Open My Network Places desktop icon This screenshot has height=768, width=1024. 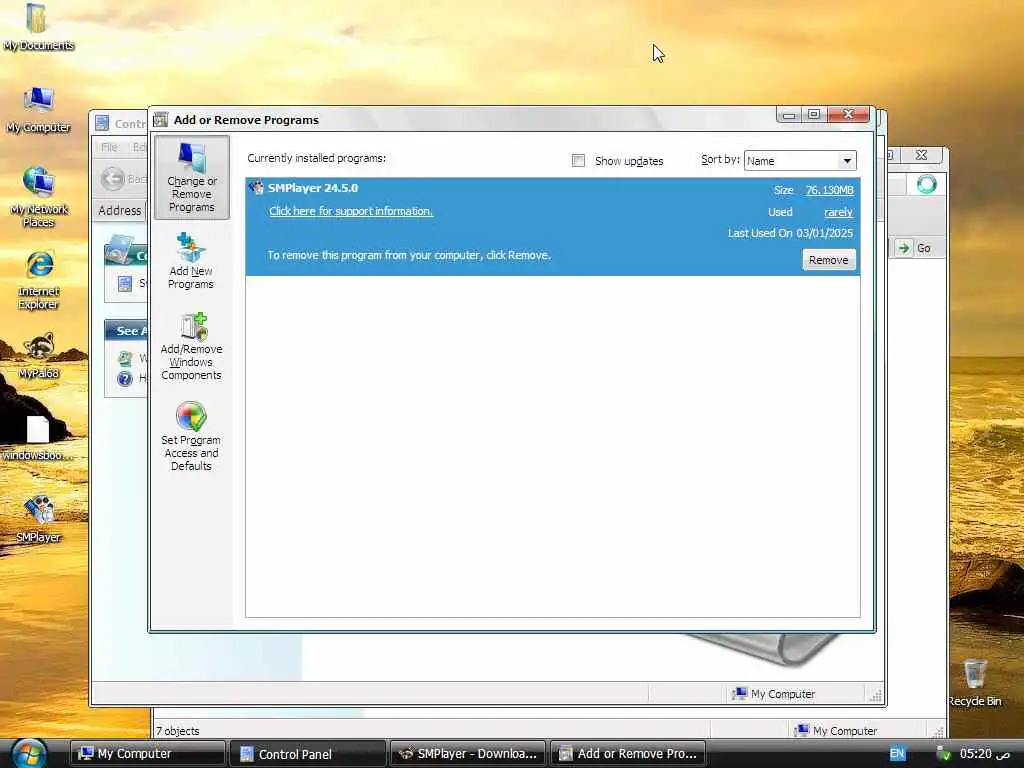(38, 197)
